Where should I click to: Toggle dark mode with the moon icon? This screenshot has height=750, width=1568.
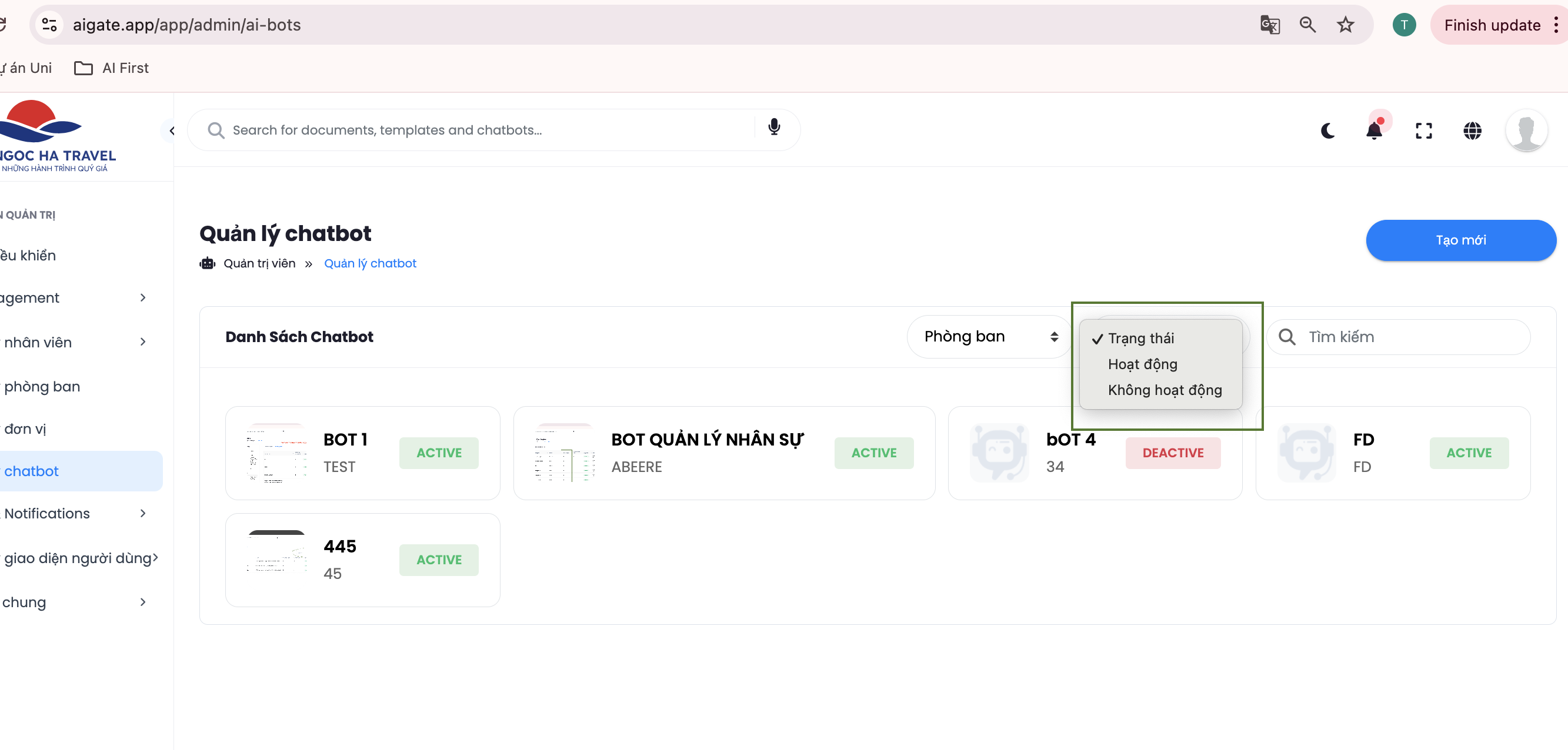[x=1327, y=130]
